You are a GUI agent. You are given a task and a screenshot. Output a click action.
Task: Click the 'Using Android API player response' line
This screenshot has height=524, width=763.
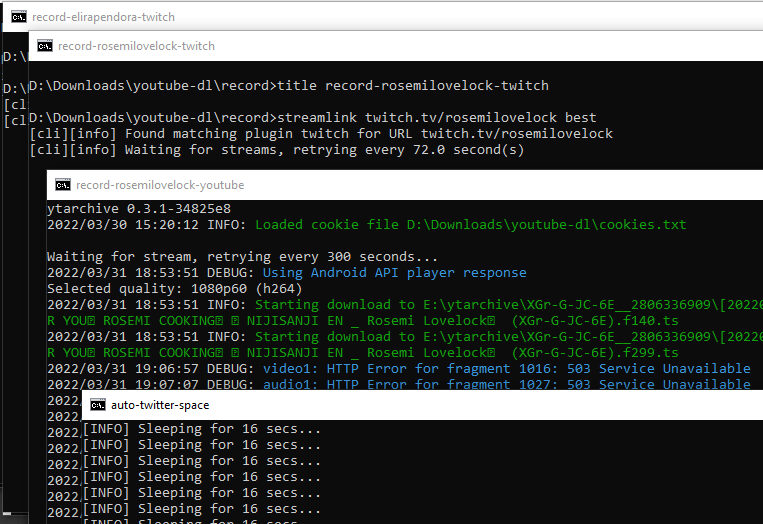pos(287,272)
